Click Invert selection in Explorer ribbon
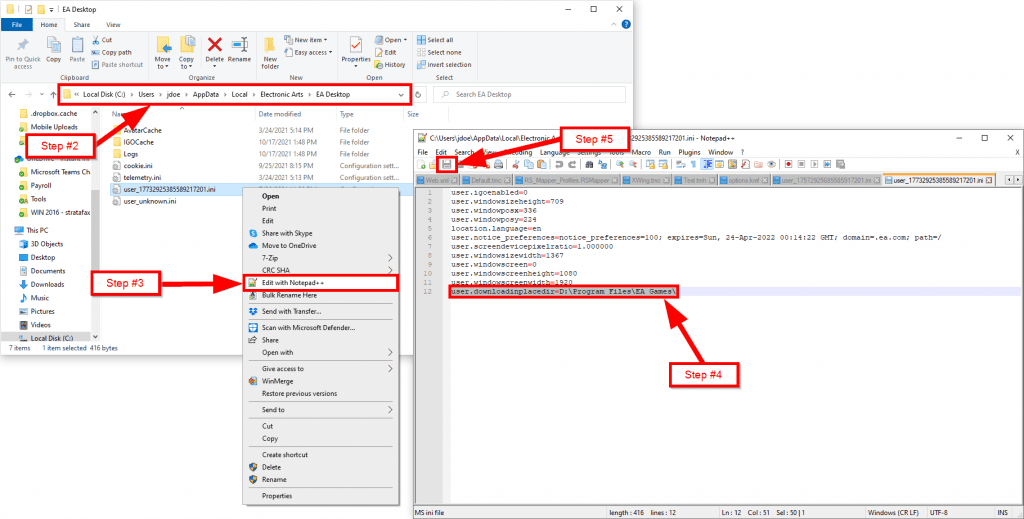 tap(444, 65)
